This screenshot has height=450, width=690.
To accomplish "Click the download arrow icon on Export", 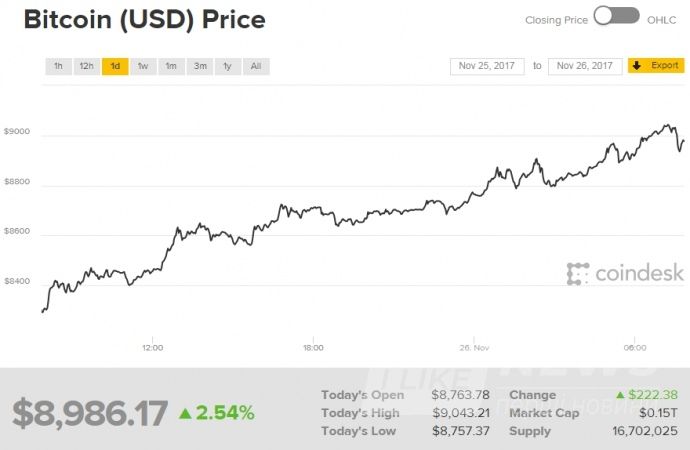I will (x=637, y=66).
